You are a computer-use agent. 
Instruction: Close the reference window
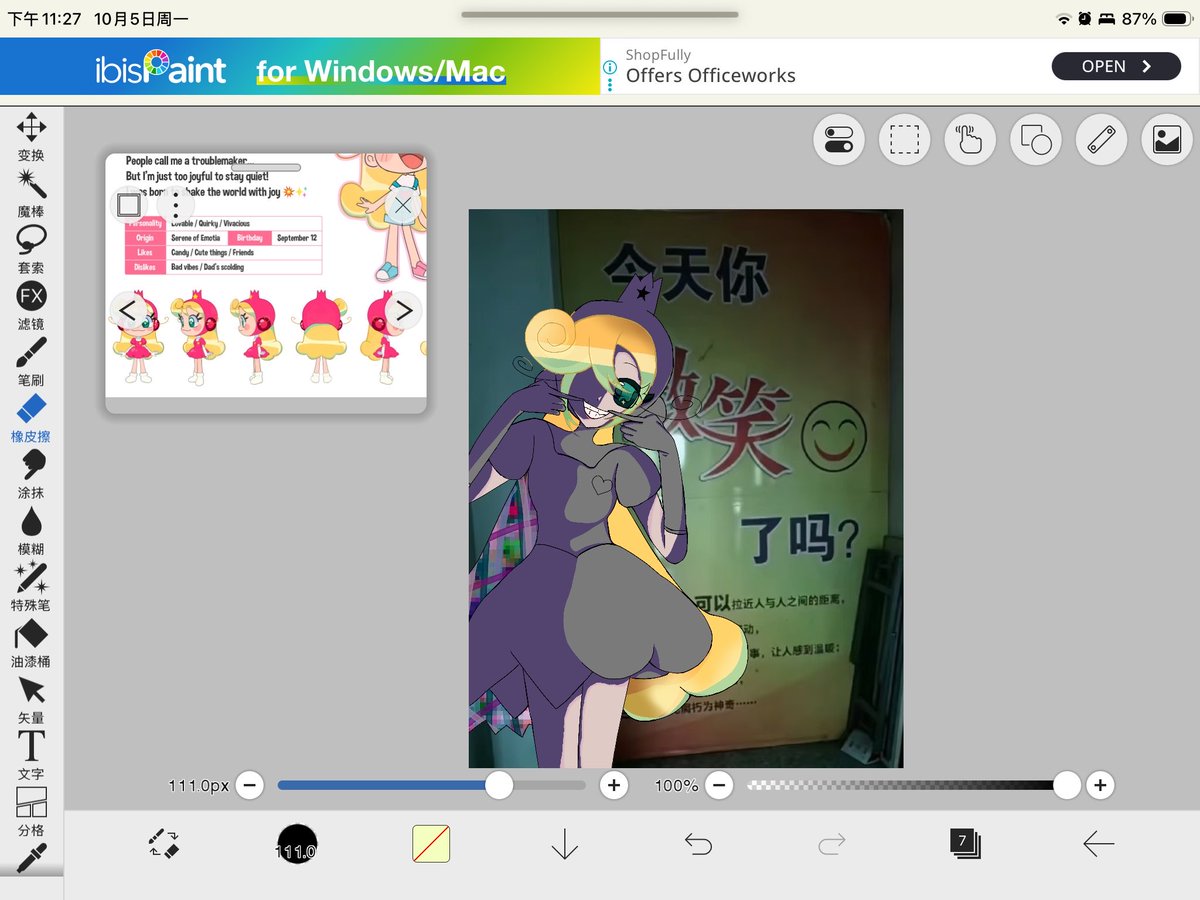point(402,206)
